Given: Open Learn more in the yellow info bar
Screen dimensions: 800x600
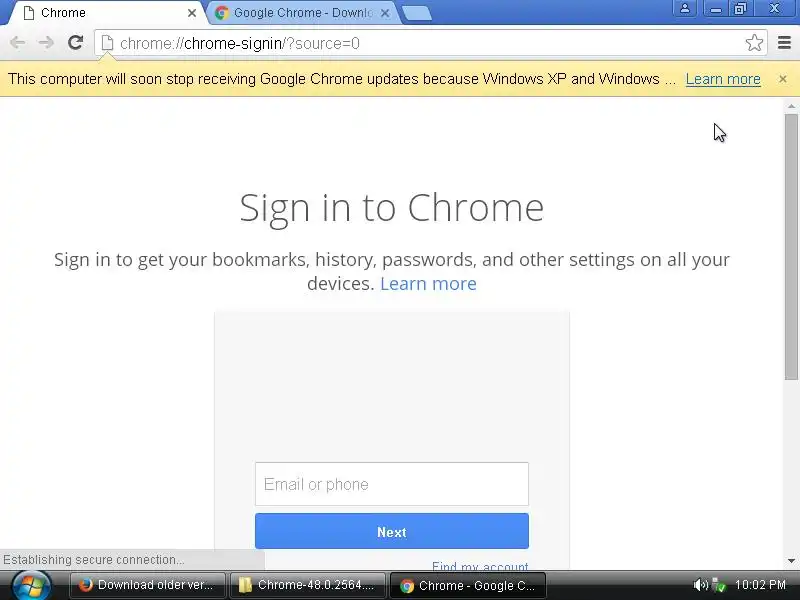Looking at the screenshot, I should click(x=723, y=79).
